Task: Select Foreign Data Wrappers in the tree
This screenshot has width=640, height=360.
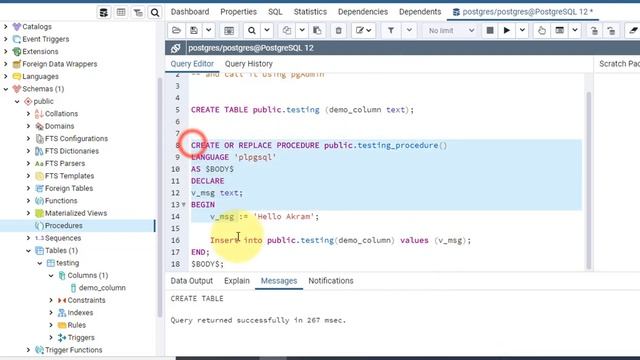Action: click(60, 64)
